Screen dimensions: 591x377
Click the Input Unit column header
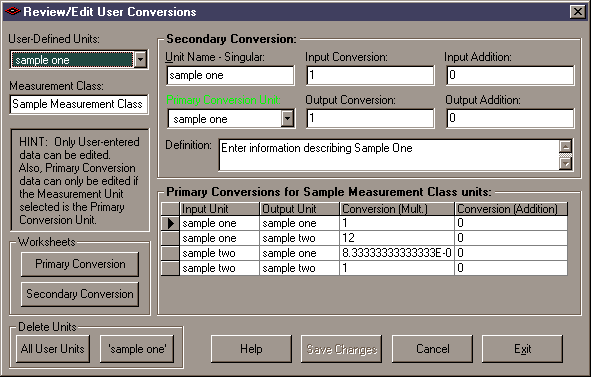click(219, 209)
